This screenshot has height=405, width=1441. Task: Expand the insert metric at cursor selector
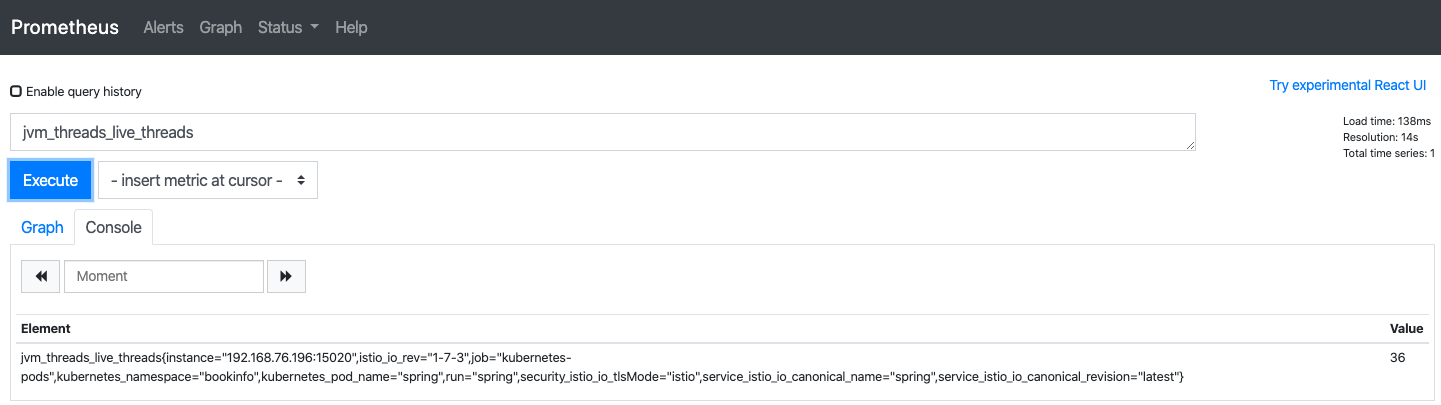tap(208, 180)
